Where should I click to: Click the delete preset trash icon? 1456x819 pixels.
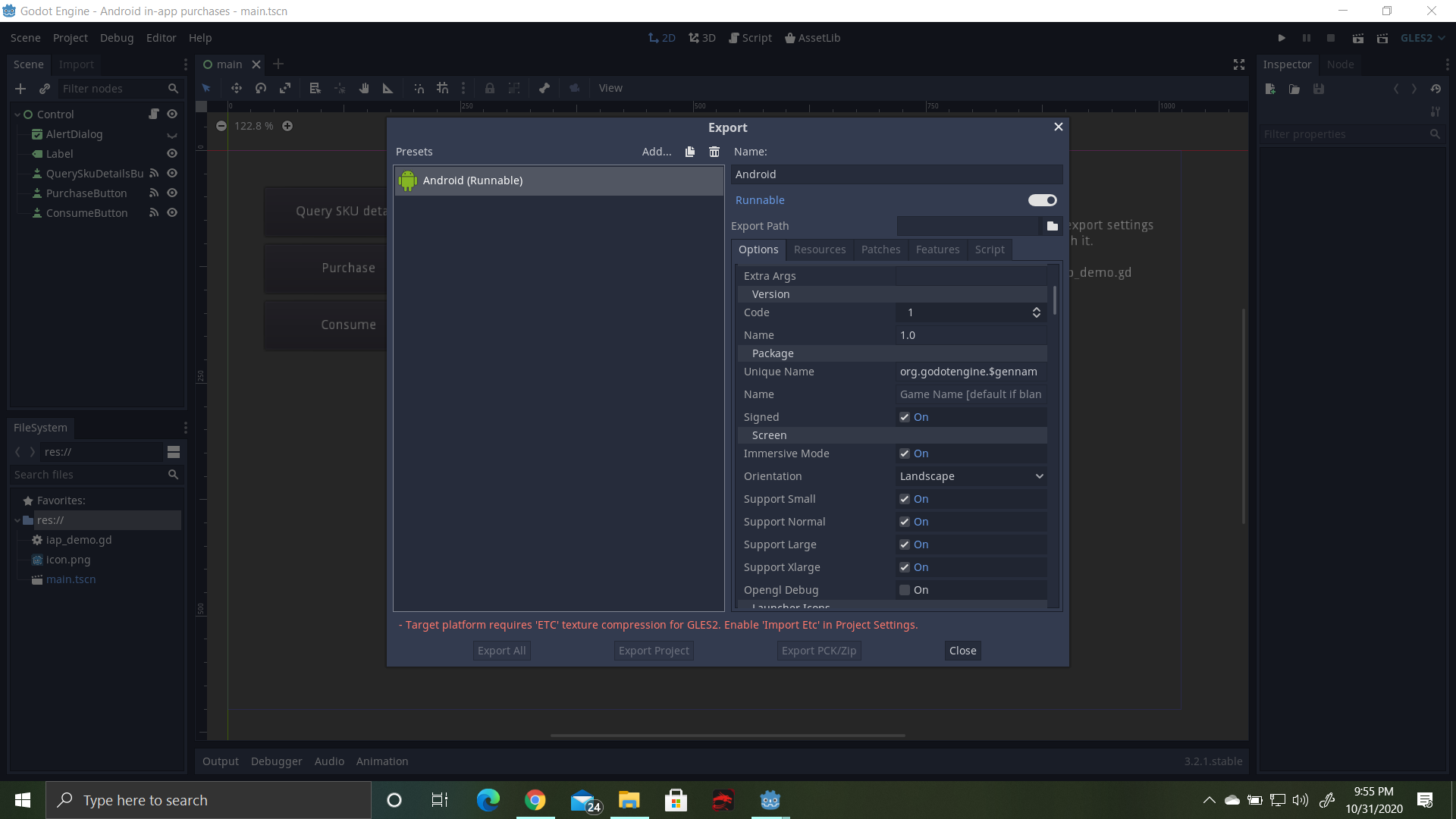click(714, 152)
